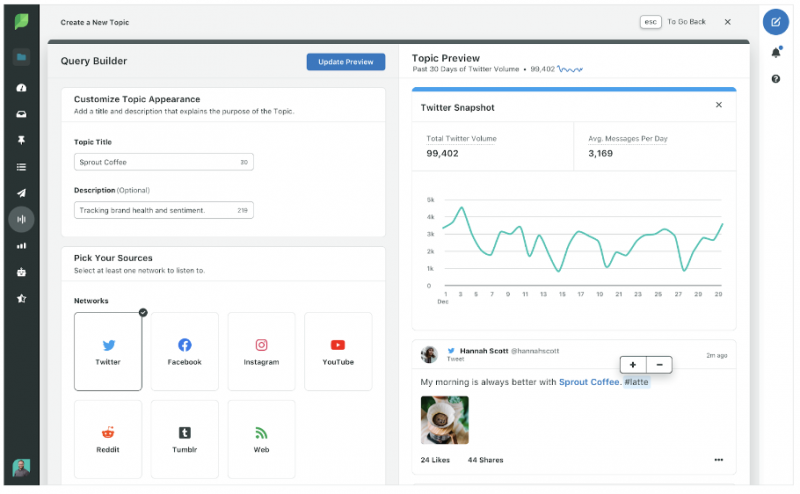Click the Avg. Messages Per Day label
This screenshot has width=800, height=494.
click(x=628, y=138)
